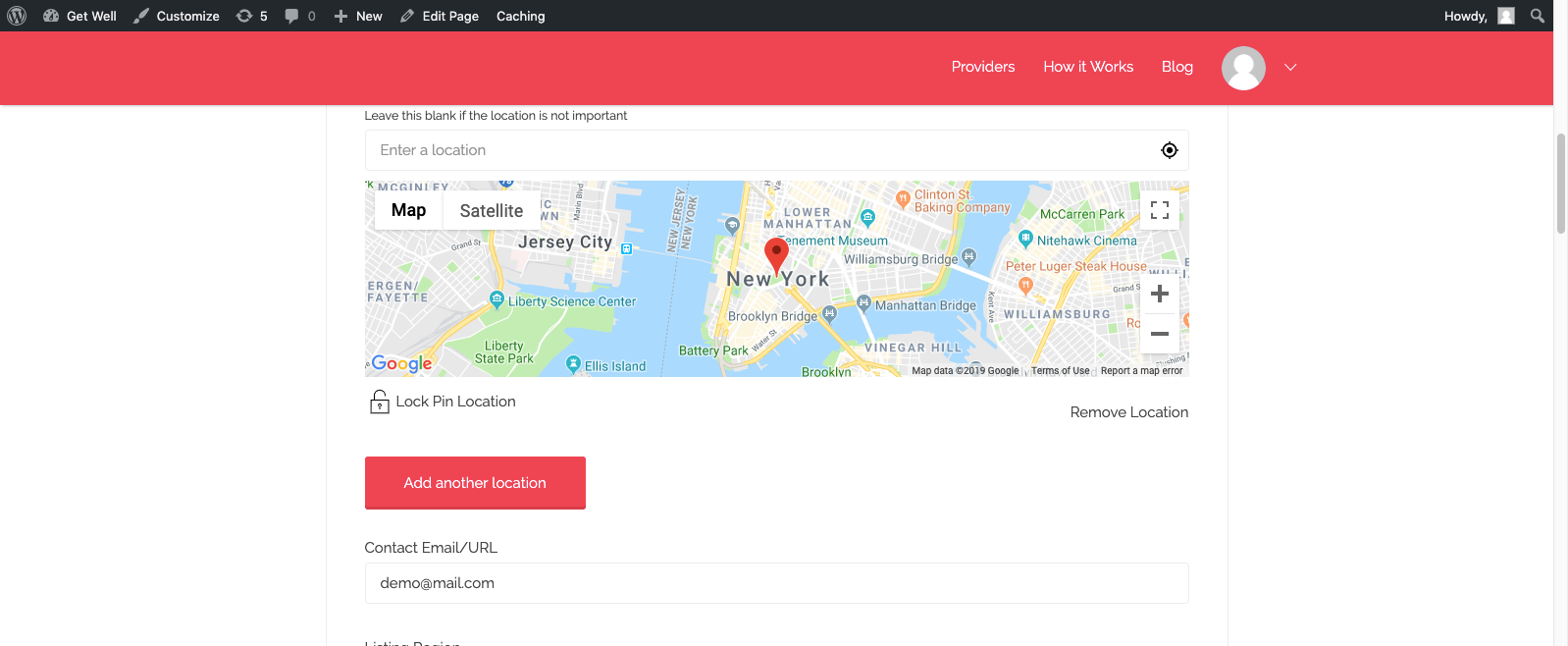Click the user avatar in header
Image resolution: width=1568 pixels, height=646 pixels.
(x=1243, y=68)
